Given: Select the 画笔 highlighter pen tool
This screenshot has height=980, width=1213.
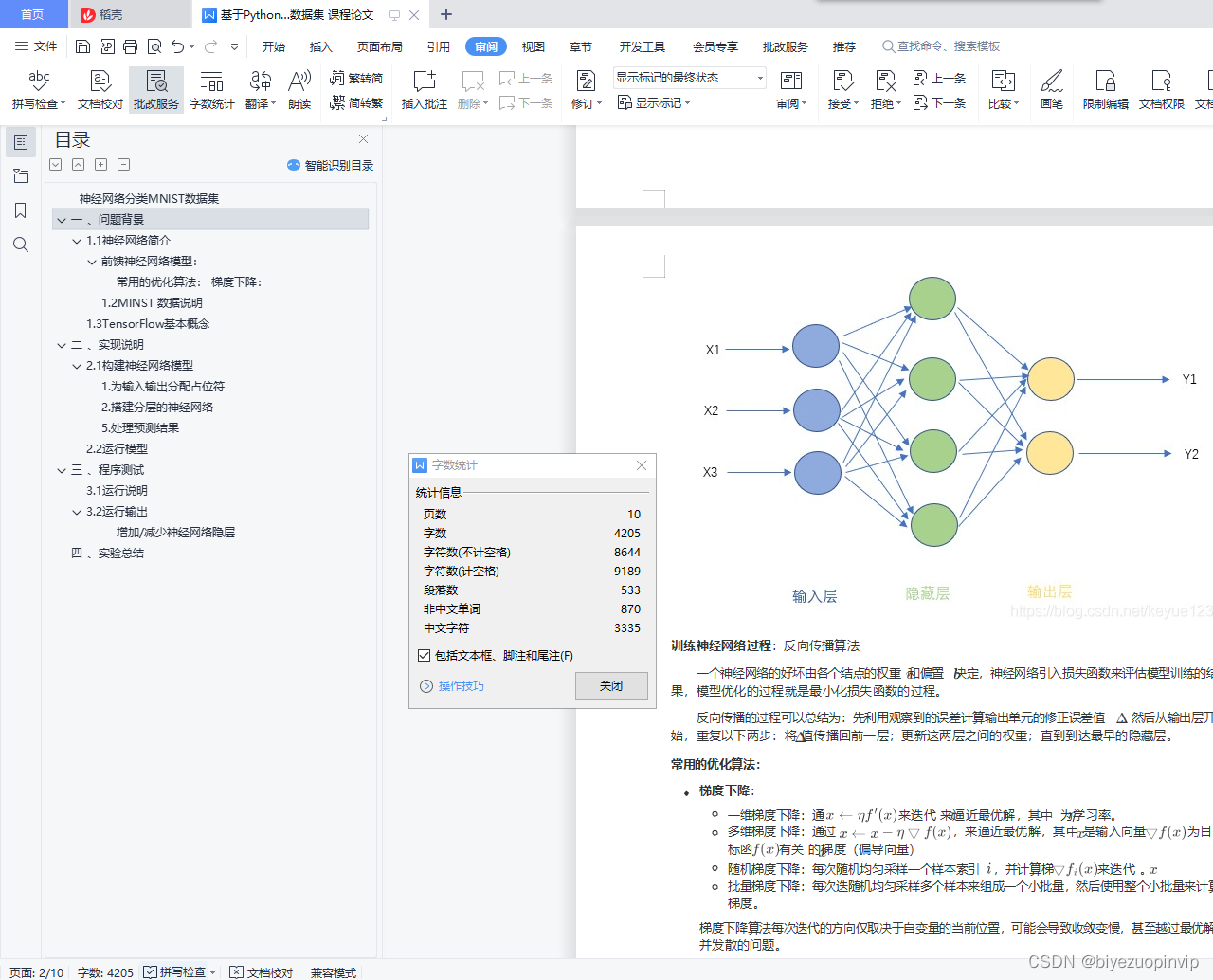Looking at the screenshot, I should 1052,90.
